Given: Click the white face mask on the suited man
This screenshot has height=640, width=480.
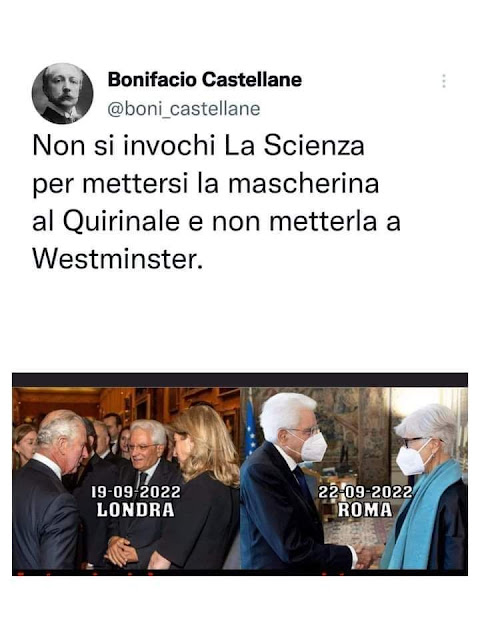Looking at the screenshot, I should click(312, 447).
